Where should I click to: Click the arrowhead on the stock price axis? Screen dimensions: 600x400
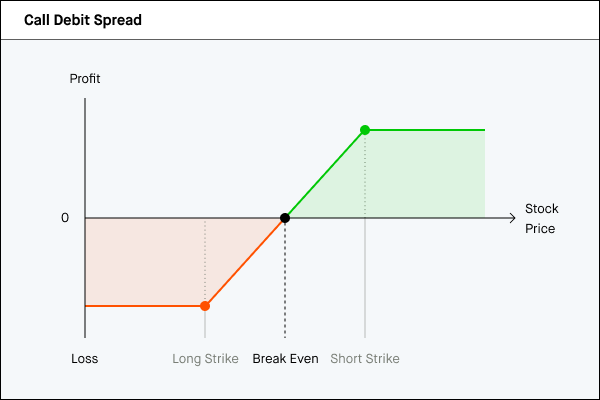[x=511, y=218]
